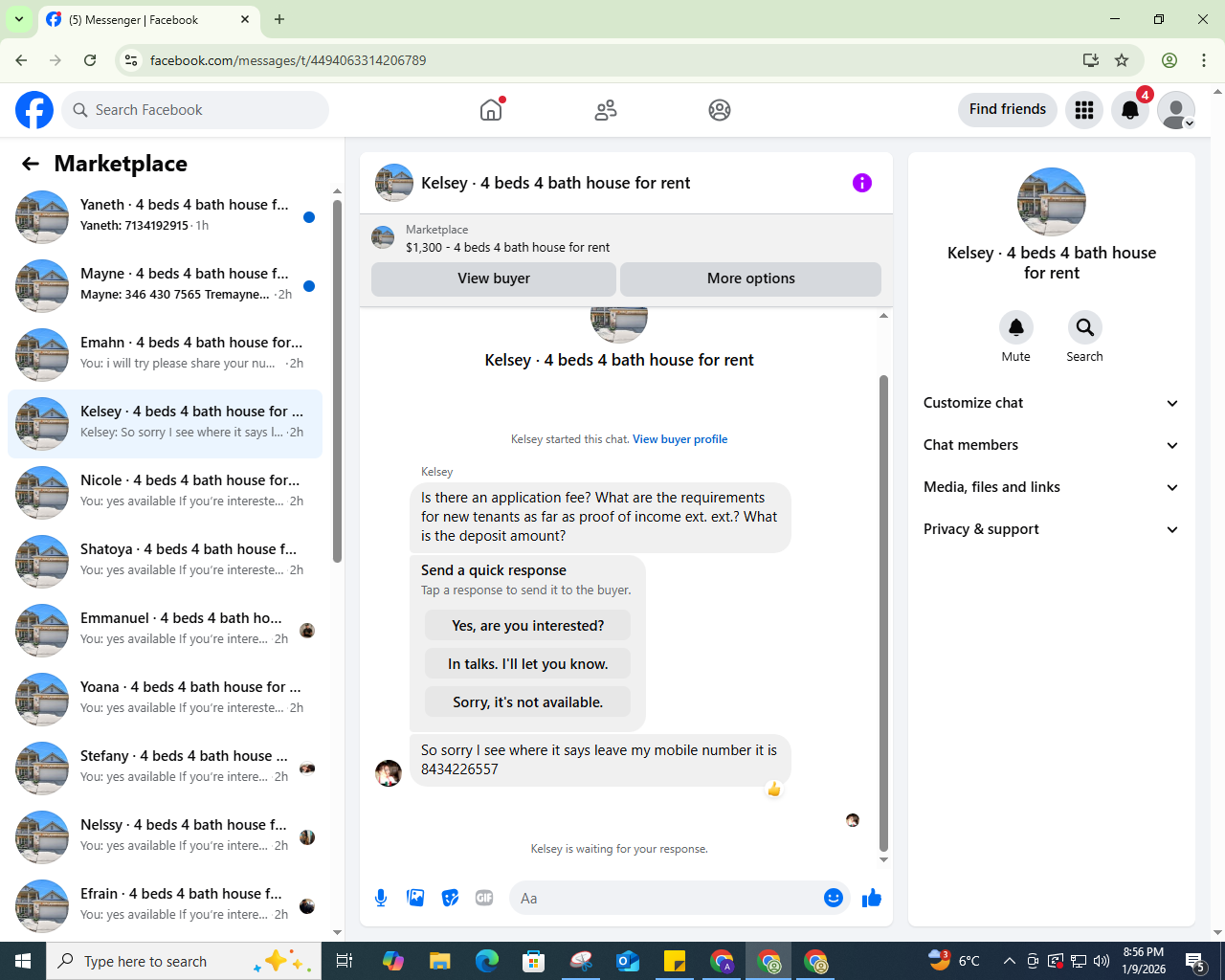This screenshot has height=980, width=1225.
Task: Open the Friends icon in top navigation
Action: pos(606,110)
